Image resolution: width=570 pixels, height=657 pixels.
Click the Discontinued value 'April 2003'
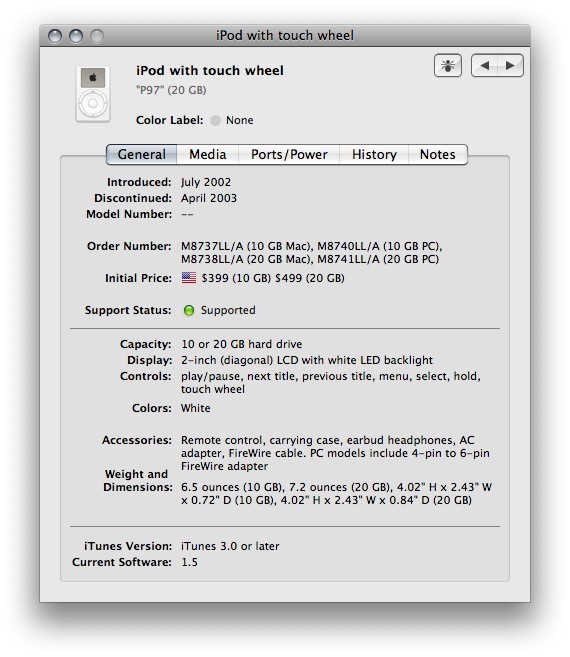(209, 198)
